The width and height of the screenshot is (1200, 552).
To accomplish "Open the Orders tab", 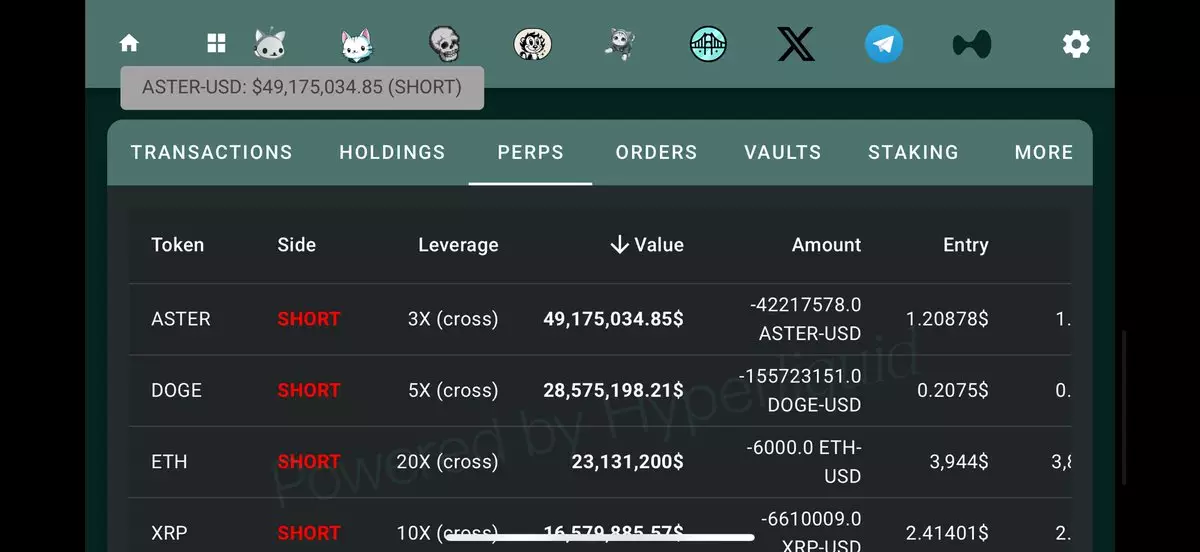I will pyautogui.click(x=656, y=152).
